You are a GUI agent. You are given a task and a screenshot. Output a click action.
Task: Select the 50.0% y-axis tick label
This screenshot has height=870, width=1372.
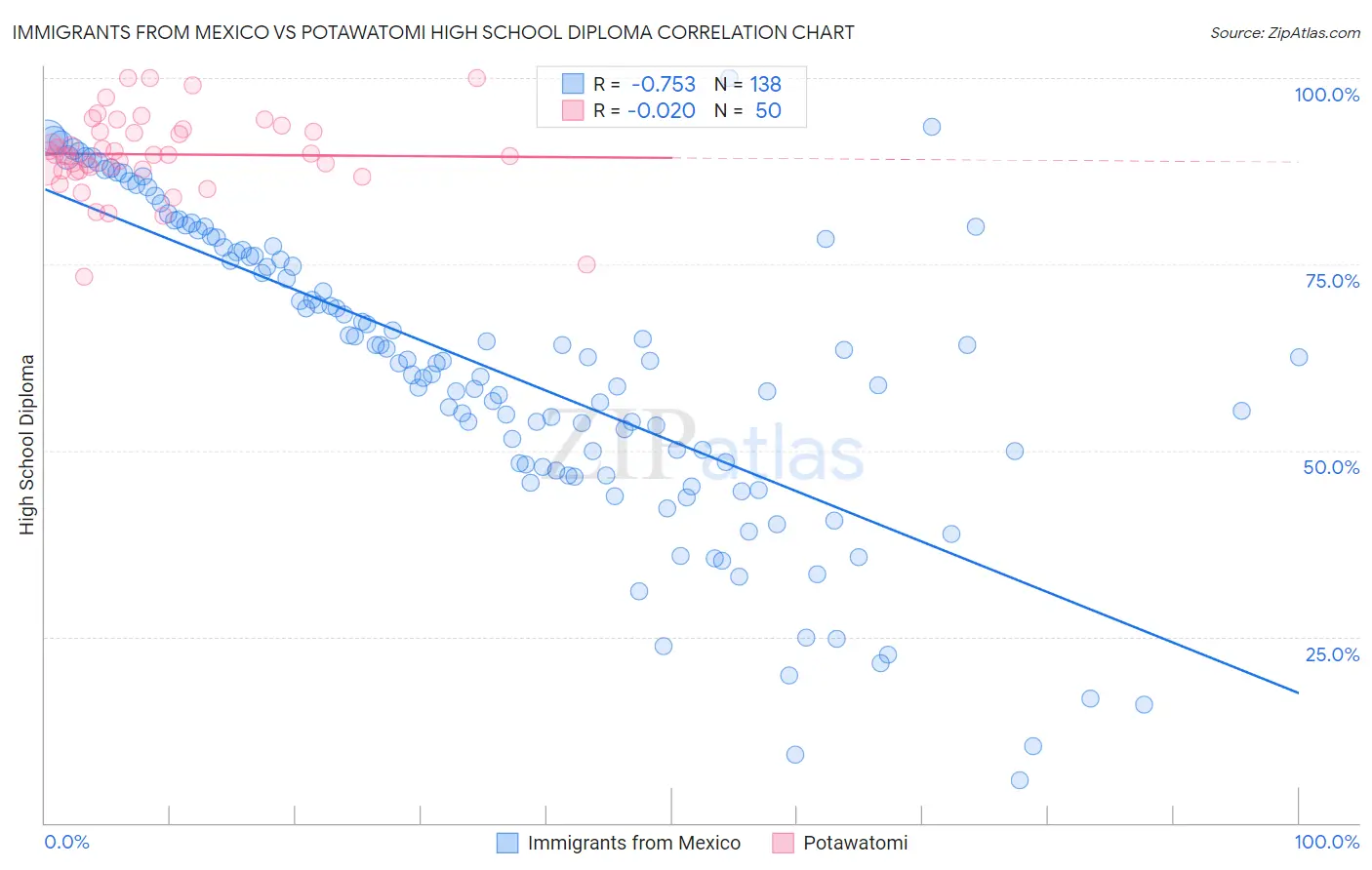click(x=1331, y=467)
